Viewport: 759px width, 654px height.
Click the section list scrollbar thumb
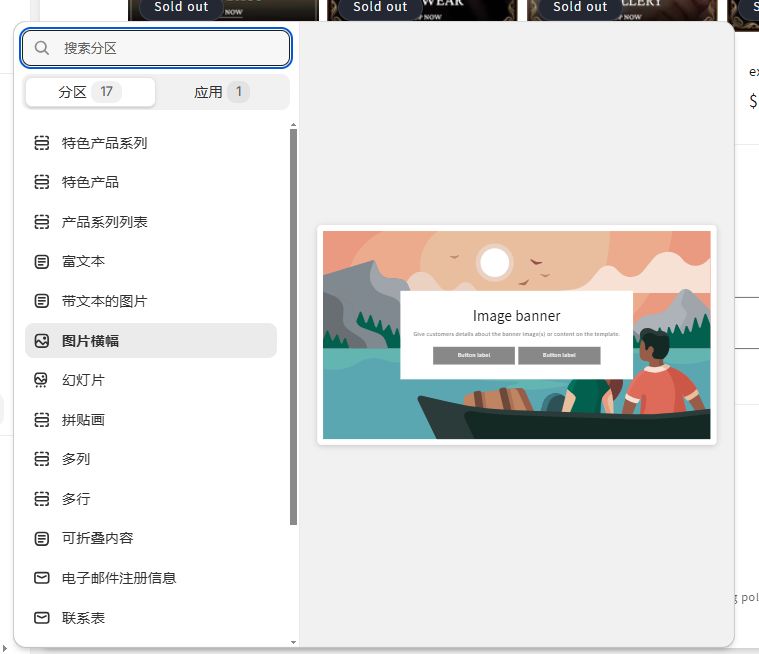(293, 327)
